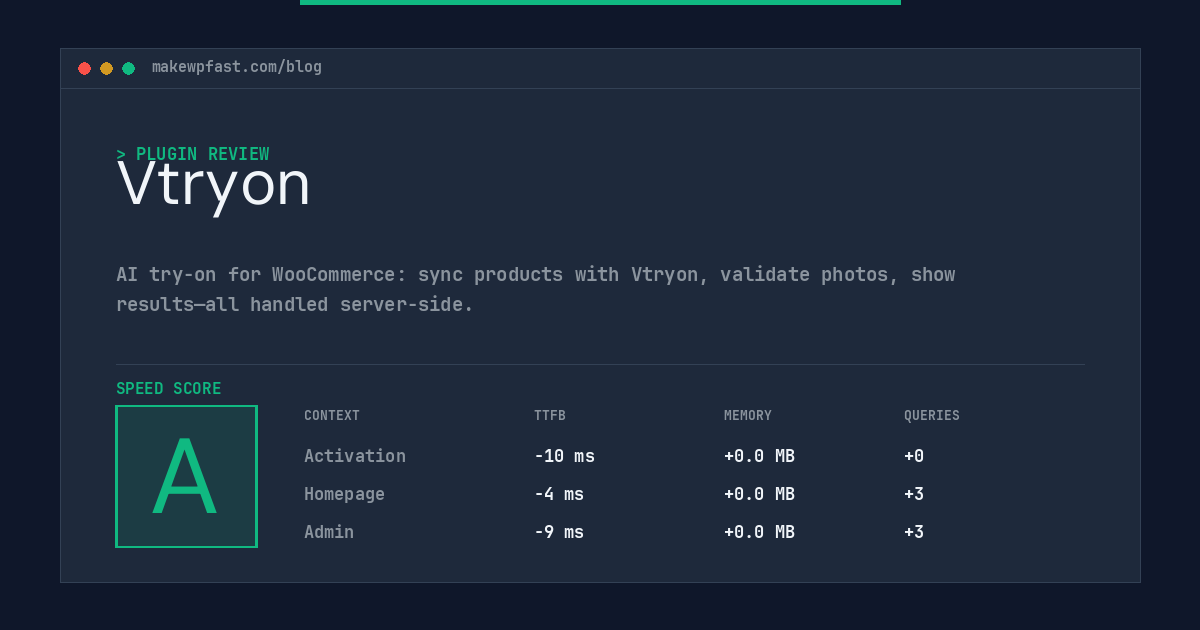Click the -9 ms Admin TTFB value
This screenshot has height=630, width=1200.
click(559, 532)
